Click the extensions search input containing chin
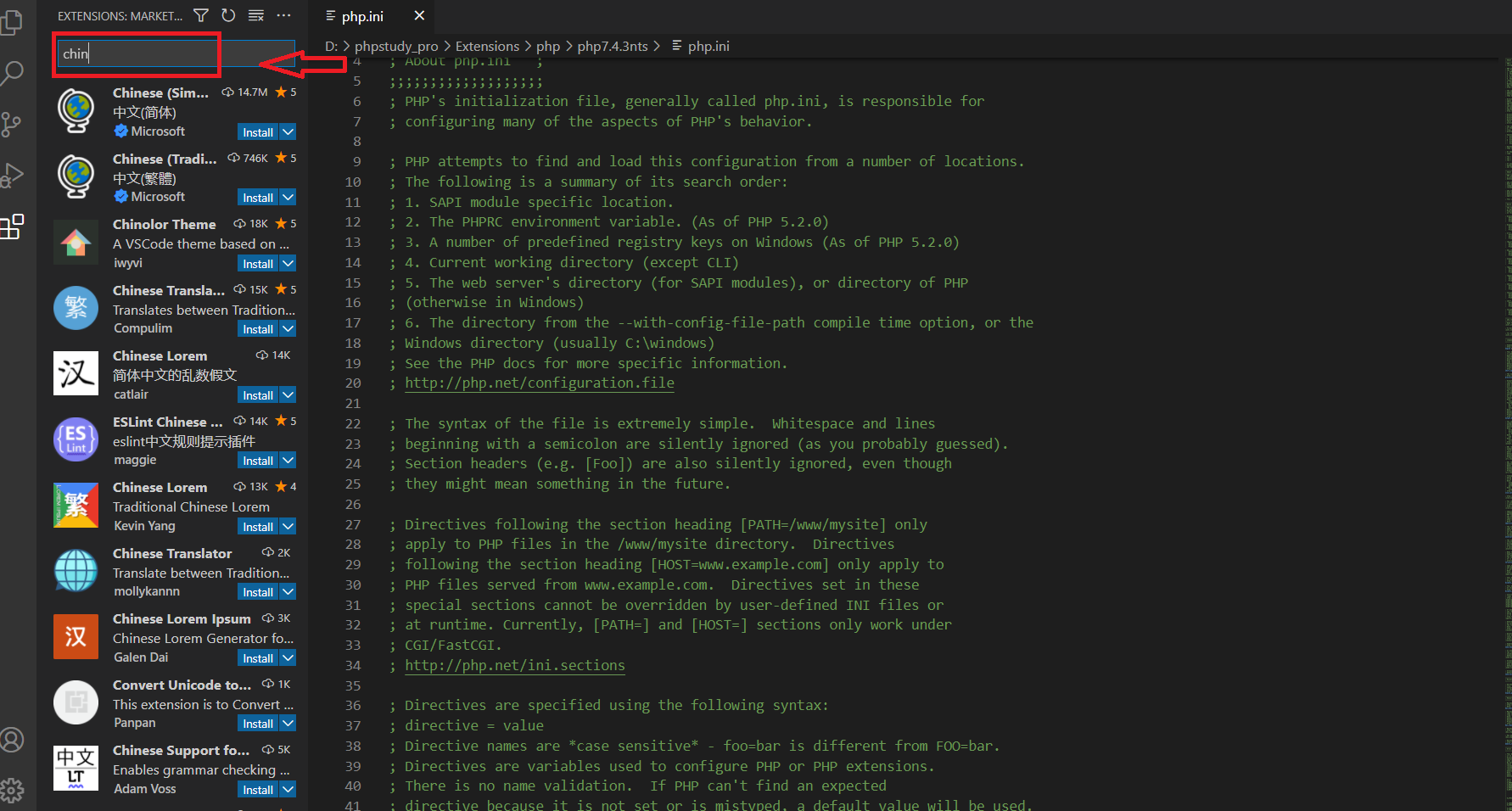 tap(136, 53)
